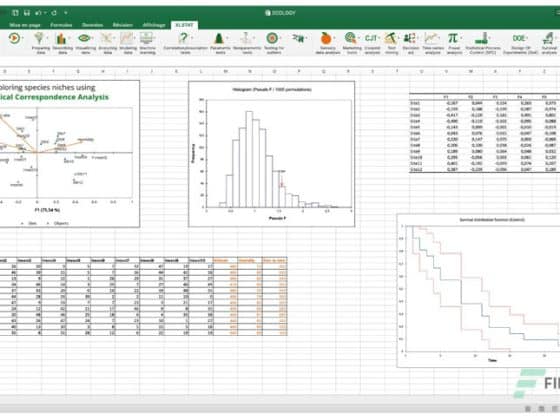The width and height of the screenshot is (560, 420).
Task: Click the 'Time' axis label on survival chart
Action: point(492,360)
